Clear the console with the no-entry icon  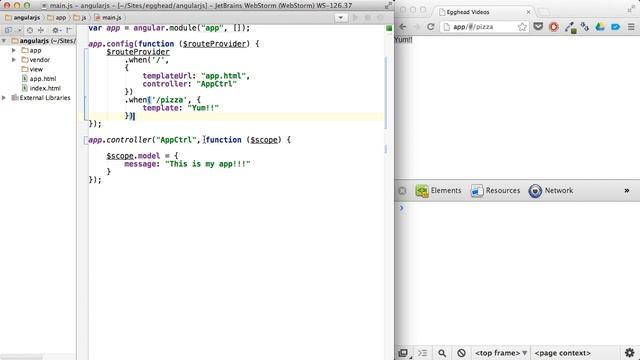click(461, 353)
